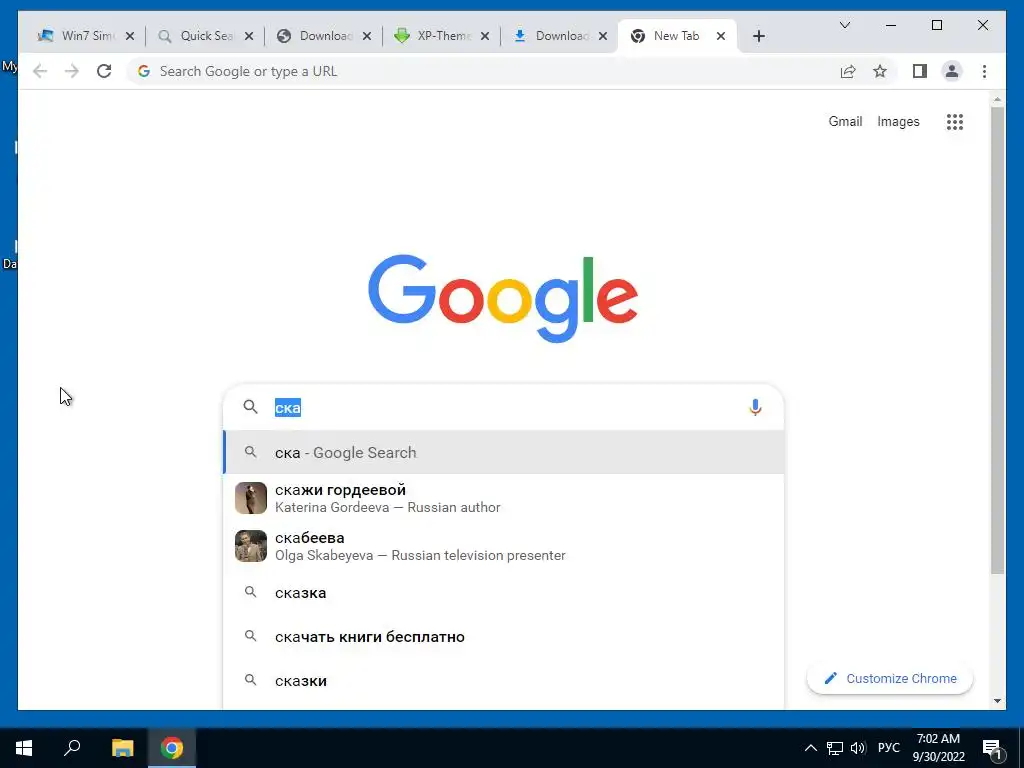
Task: Click the magnifier icon in search box
Action: tap(250, 407)
